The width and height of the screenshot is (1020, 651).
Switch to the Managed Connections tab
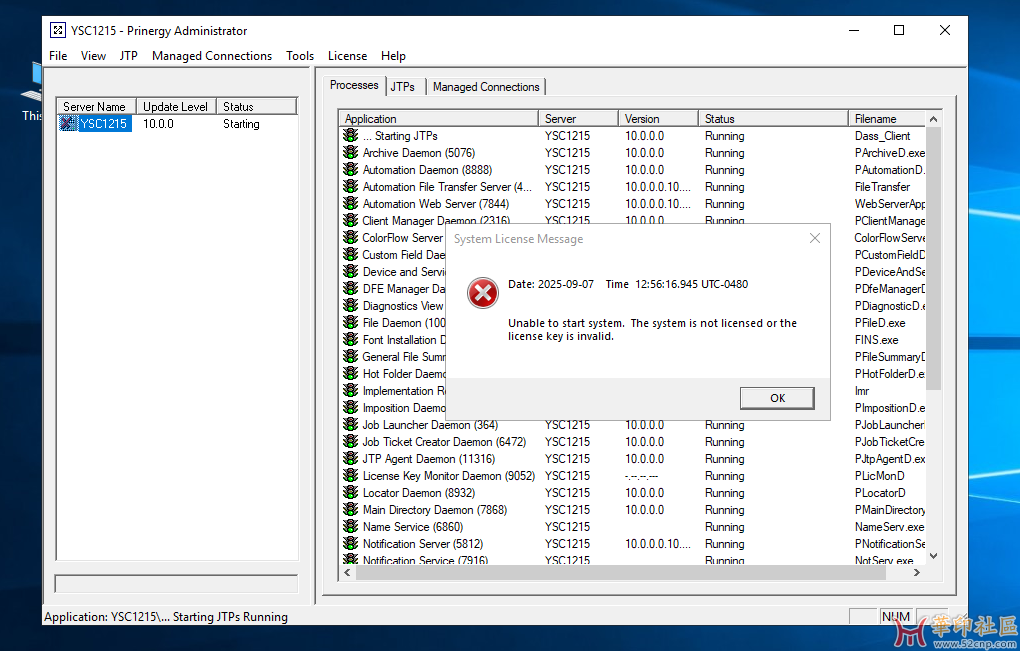(x=486, y=86)
